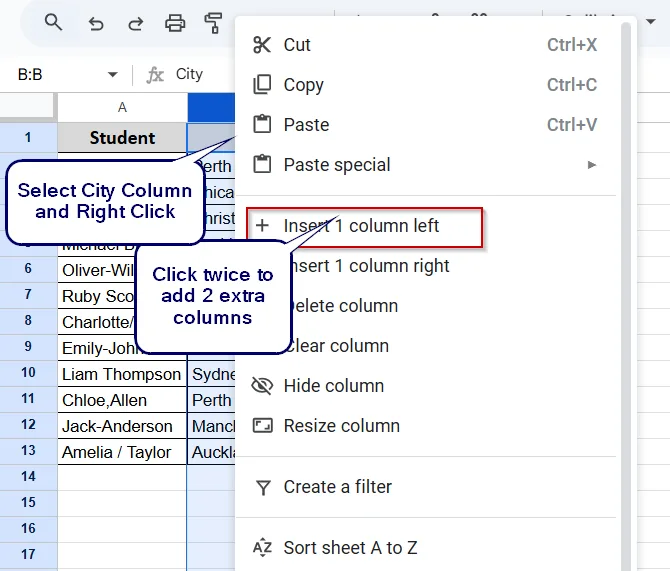
Task: Click the Redo arrow icon
Action: click(136, 24)
